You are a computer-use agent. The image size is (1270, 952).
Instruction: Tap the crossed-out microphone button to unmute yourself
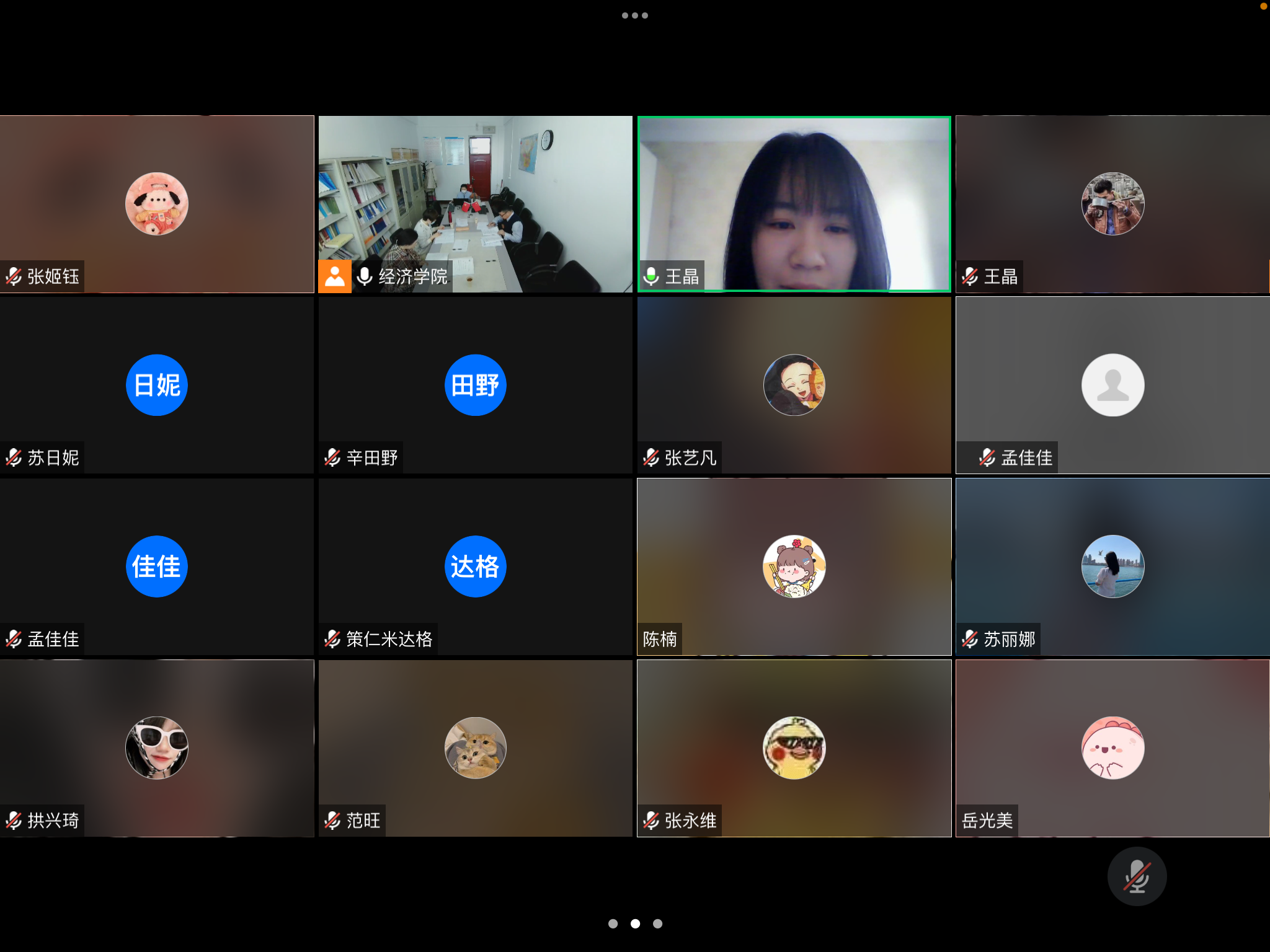(1137, 876)
